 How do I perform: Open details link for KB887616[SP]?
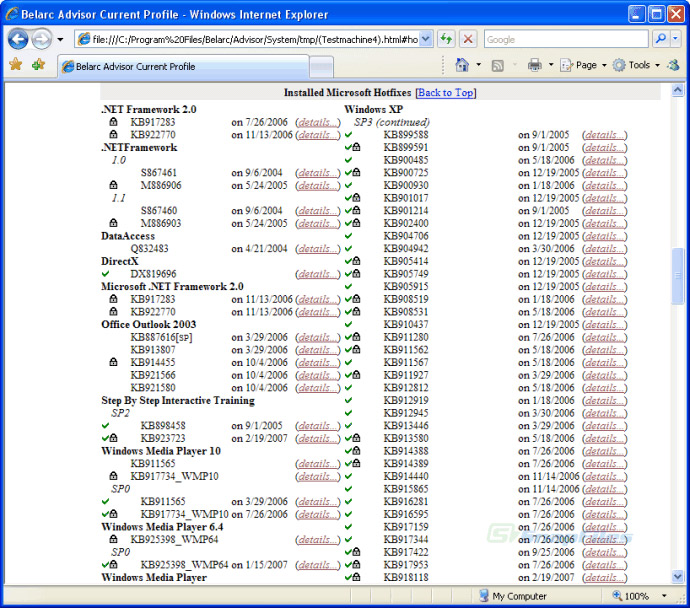point(318,337)
